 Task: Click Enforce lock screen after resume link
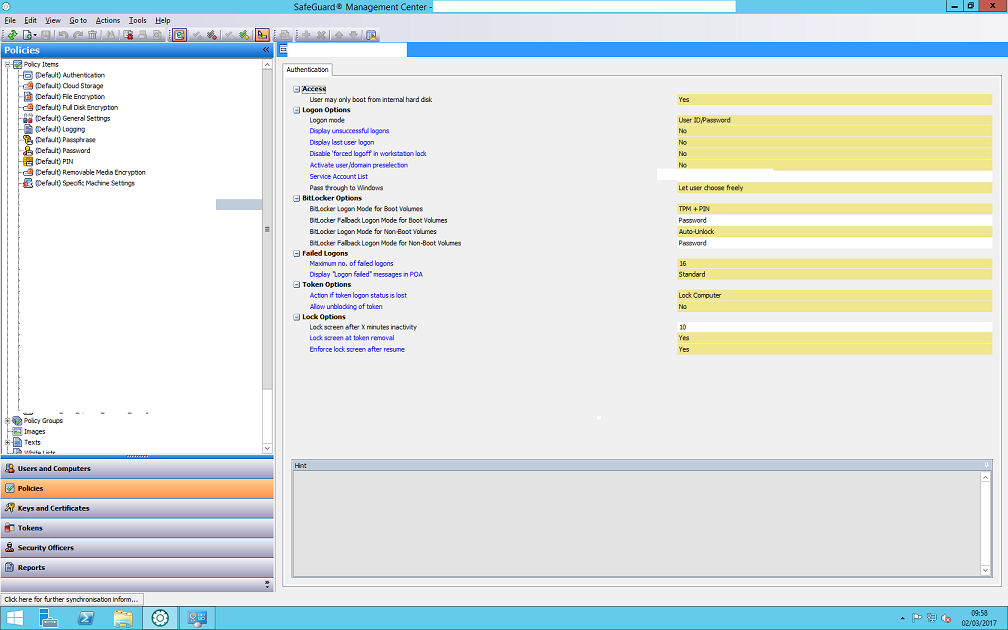point(357,350)
